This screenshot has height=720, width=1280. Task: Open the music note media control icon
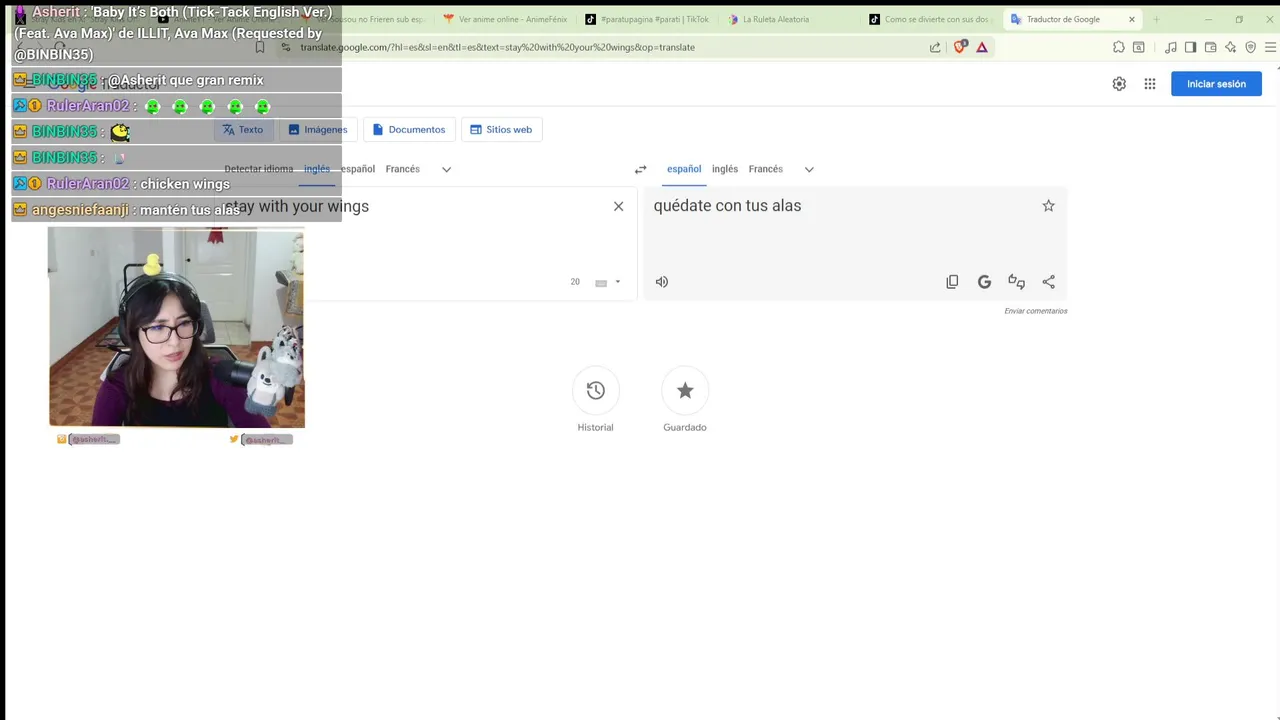pyautogui.click(x=1170, y=47)
